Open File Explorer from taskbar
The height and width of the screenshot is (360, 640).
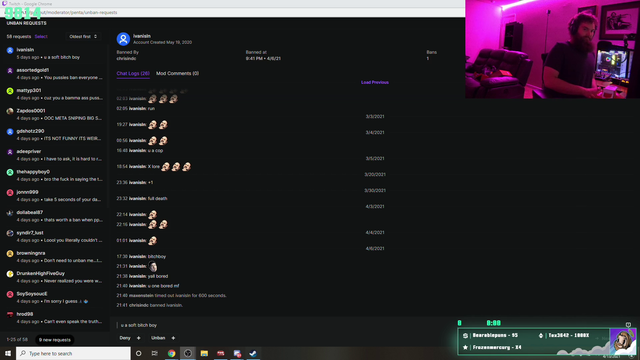pyautogui.click(x=204, y=353)
